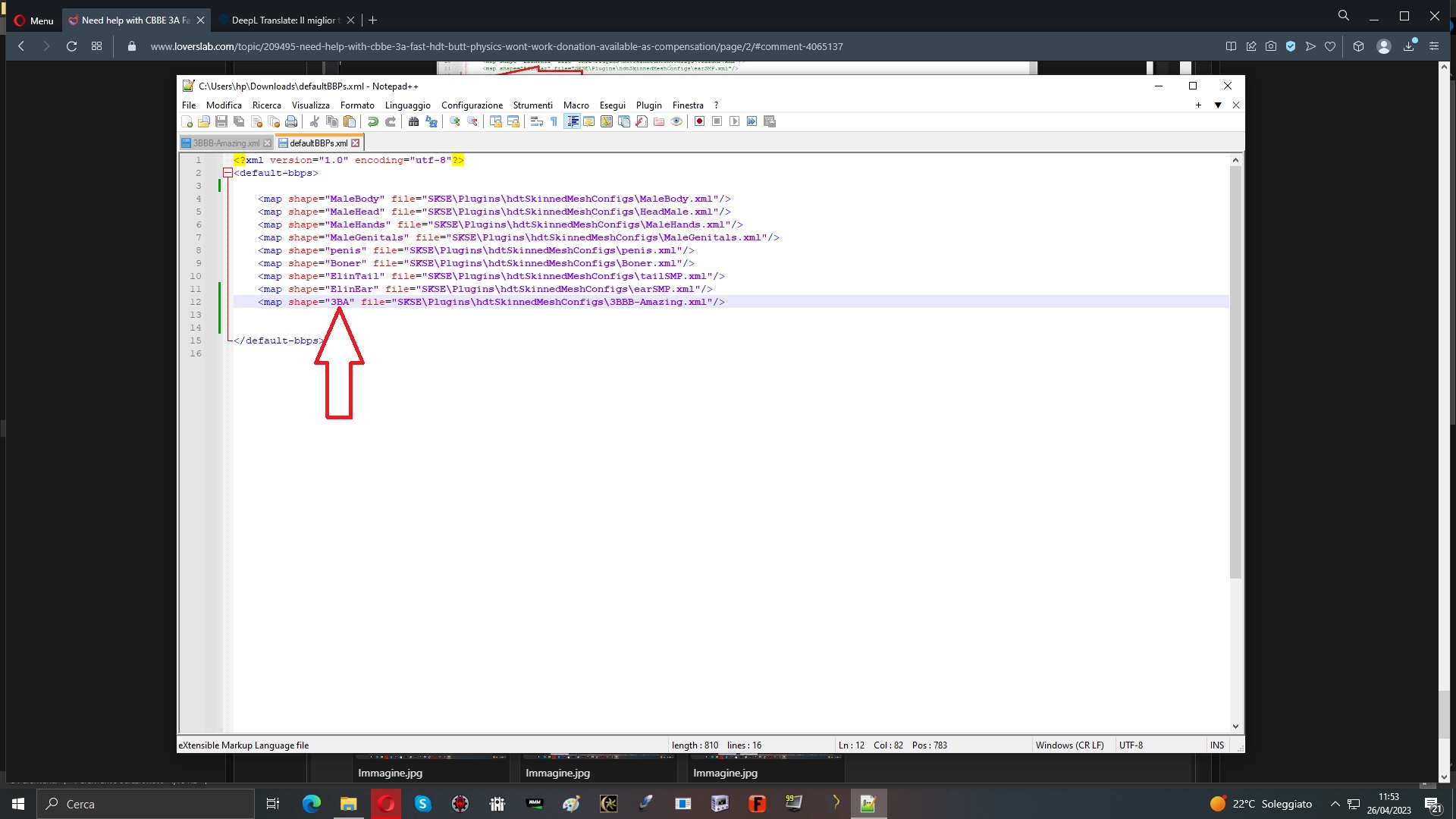
Task: Open the Document List panel icon
Action: pos(624,121)
